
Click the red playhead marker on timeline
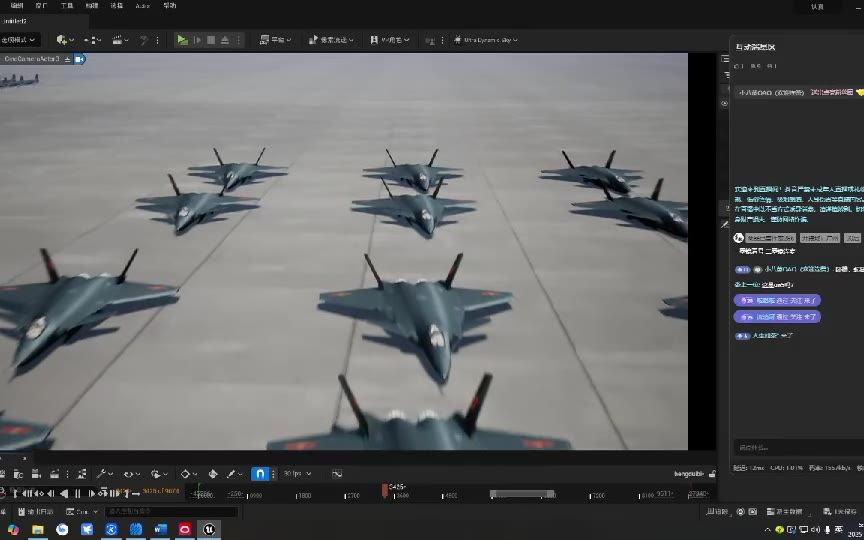(x=385, y=490)
